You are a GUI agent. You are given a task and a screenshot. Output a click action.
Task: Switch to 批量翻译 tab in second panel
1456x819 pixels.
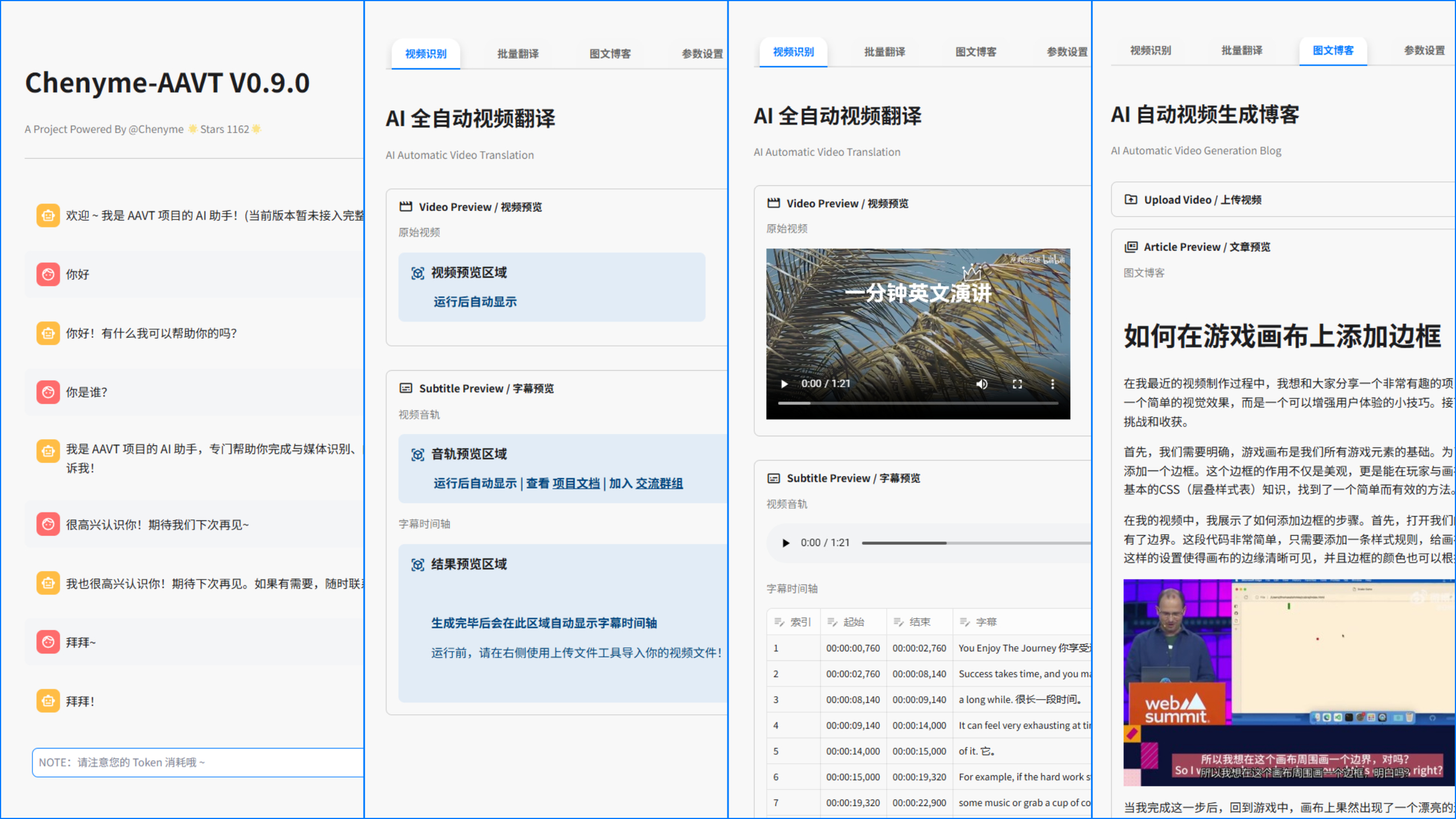tap(518, 54)
